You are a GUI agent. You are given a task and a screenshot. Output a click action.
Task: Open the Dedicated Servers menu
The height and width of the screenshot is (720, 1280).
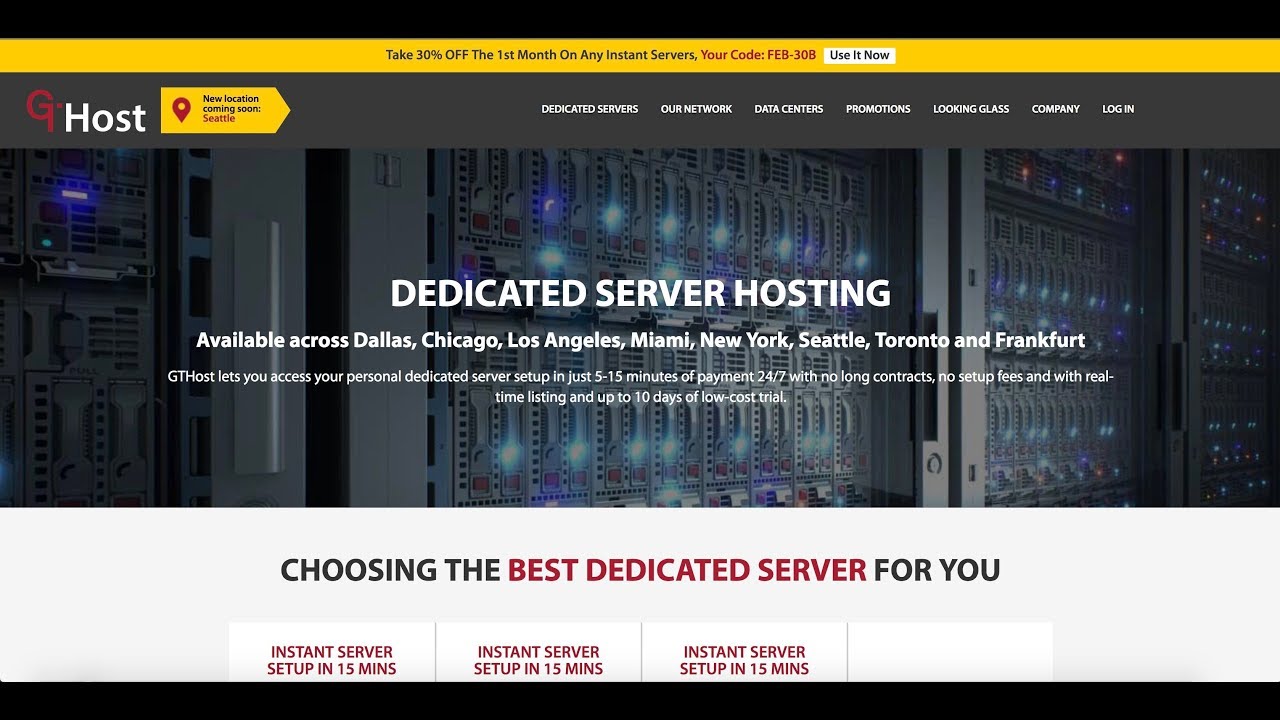[589, 109]
